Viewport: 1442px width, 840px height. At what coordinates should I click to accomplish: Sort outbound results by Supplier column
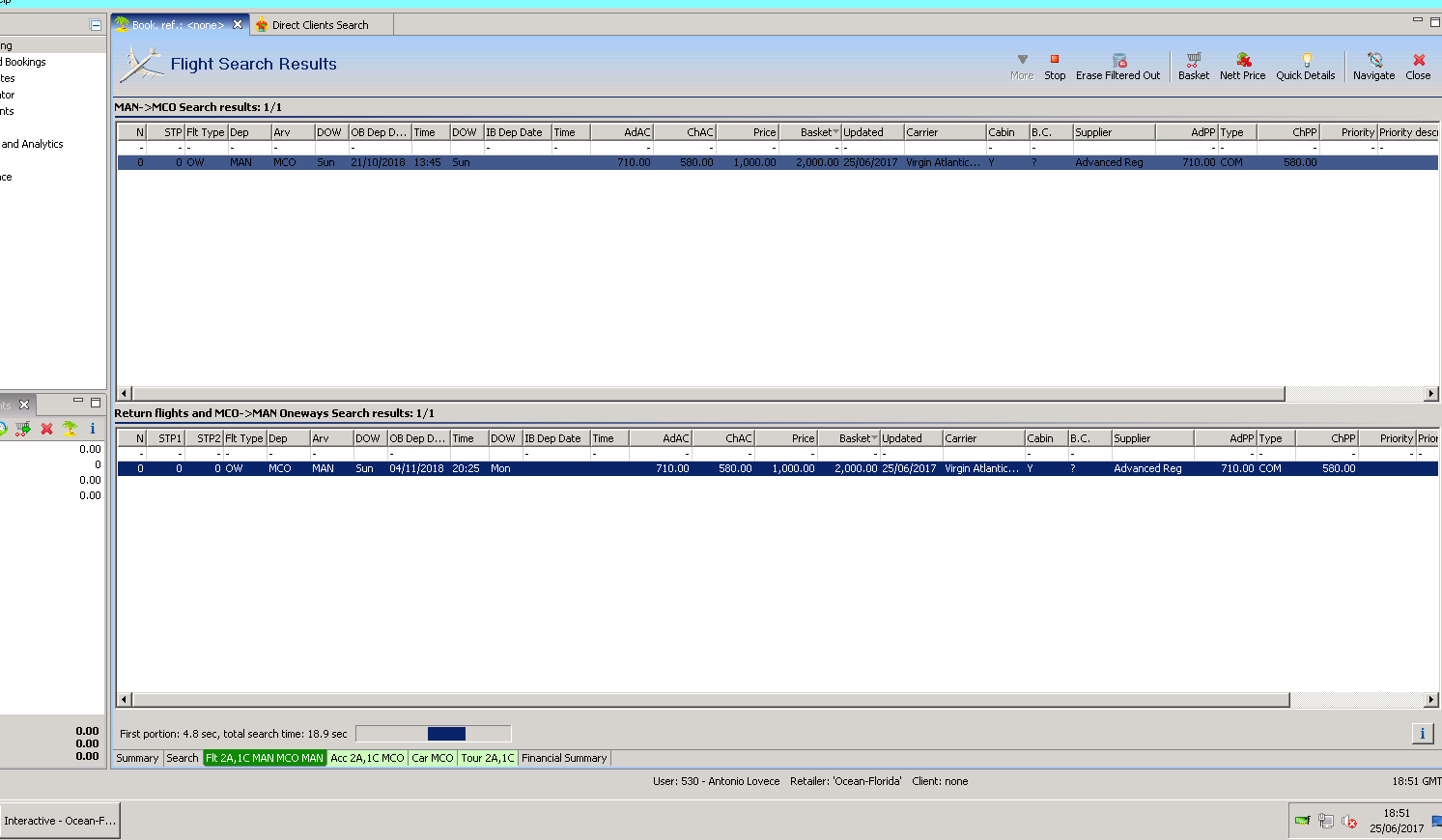pos(1114,132)
